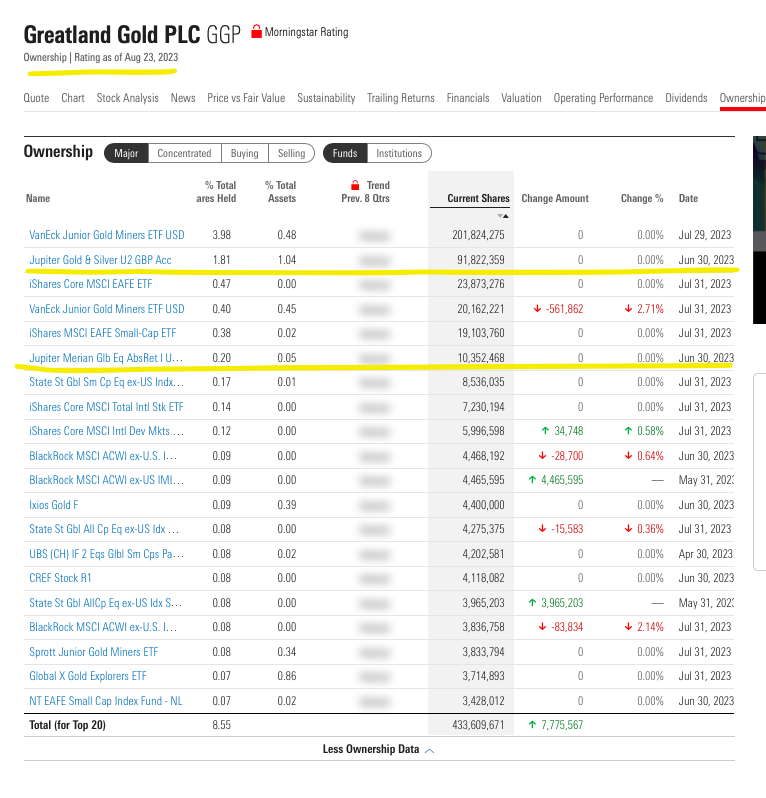766x798 pixels.
Task: Click Less Ownership Data link
Action: pyautogui.click(x=371, y=749)
